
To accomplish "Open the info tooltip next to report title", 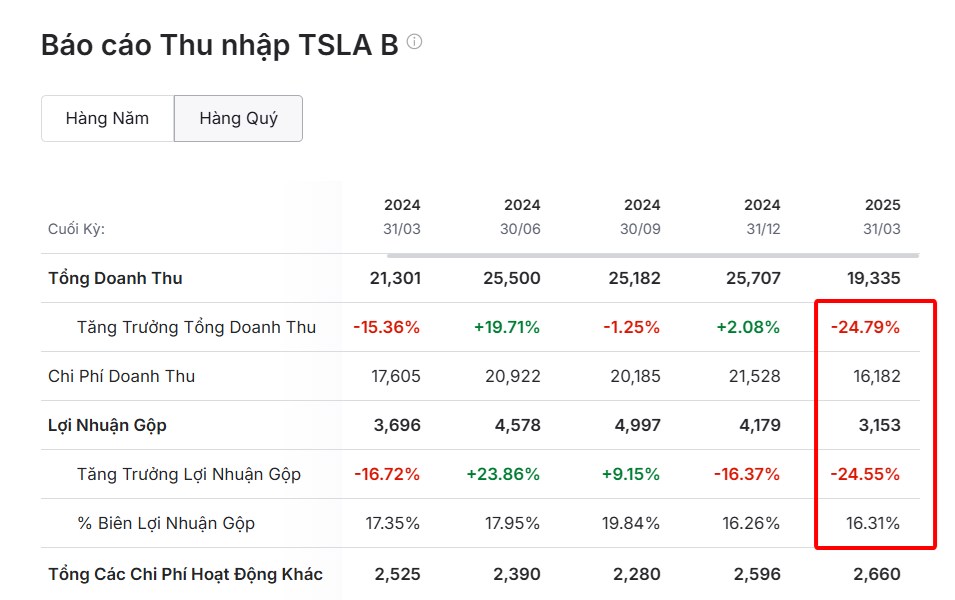I will (417, 42).
